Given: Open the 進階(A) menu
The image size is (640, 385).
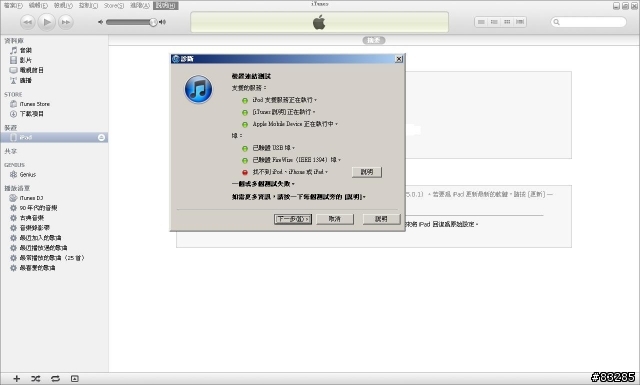Looking at the screenshot, I should coord(140,5).
